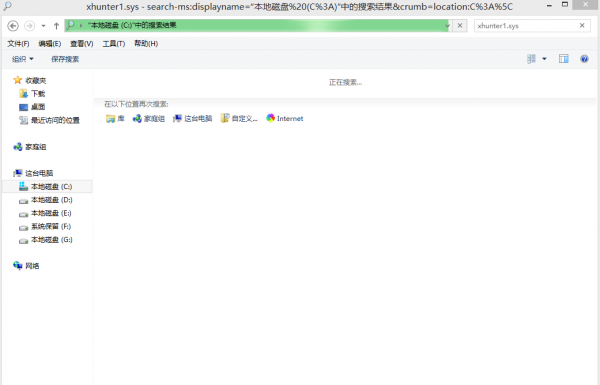Screen dimensions: 600x385
Task: Select 这台电脑 in the navigation pane
Action: coord(33,173)
